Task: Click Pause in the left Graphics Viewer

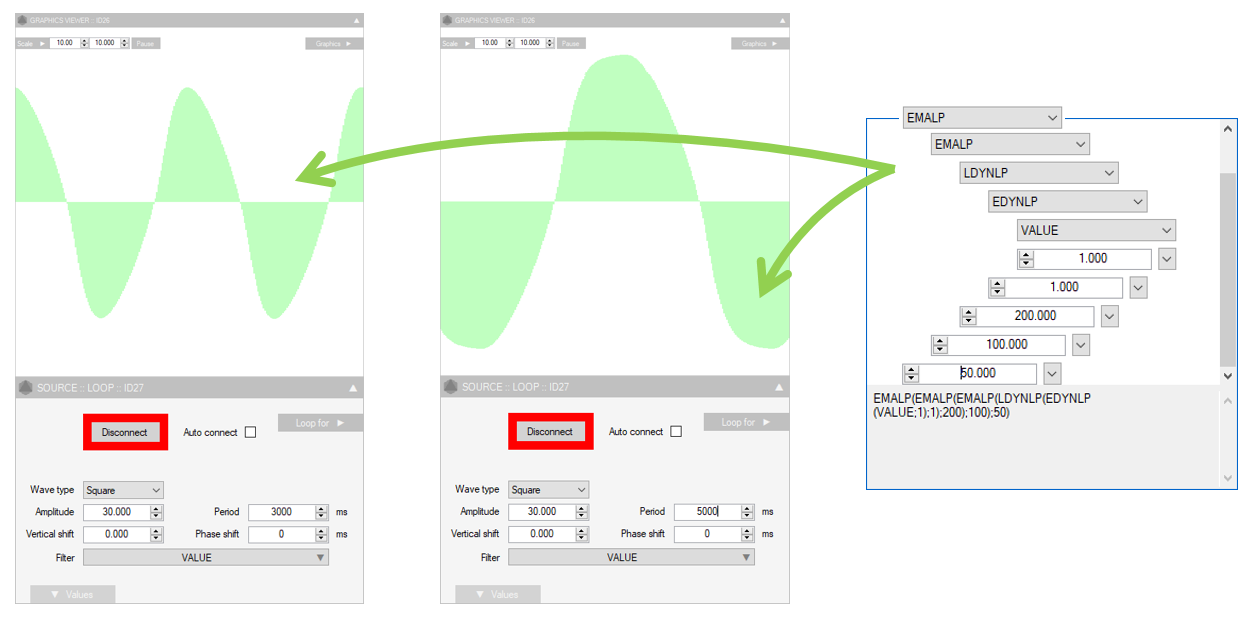Action: (145, 43)
